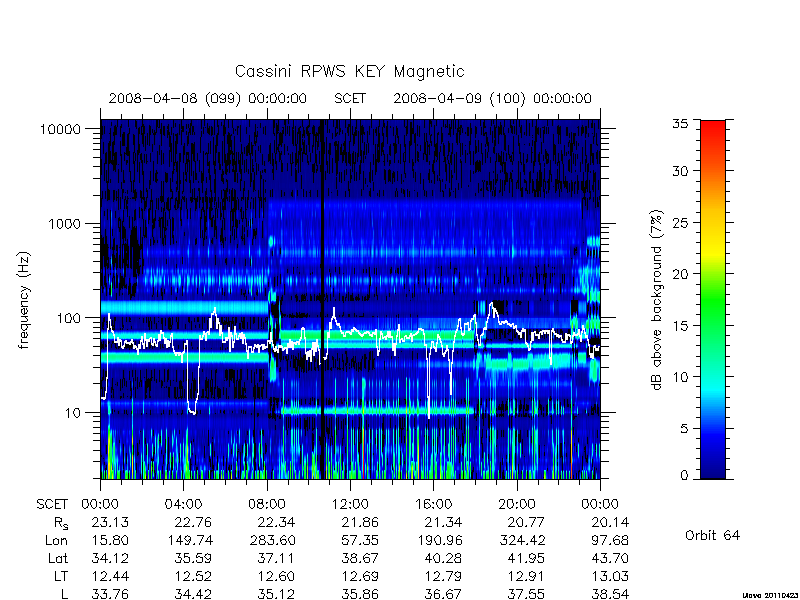800x600 pixels.
Task: Click the Rs value 23.13
Action: tap(110, 522)
